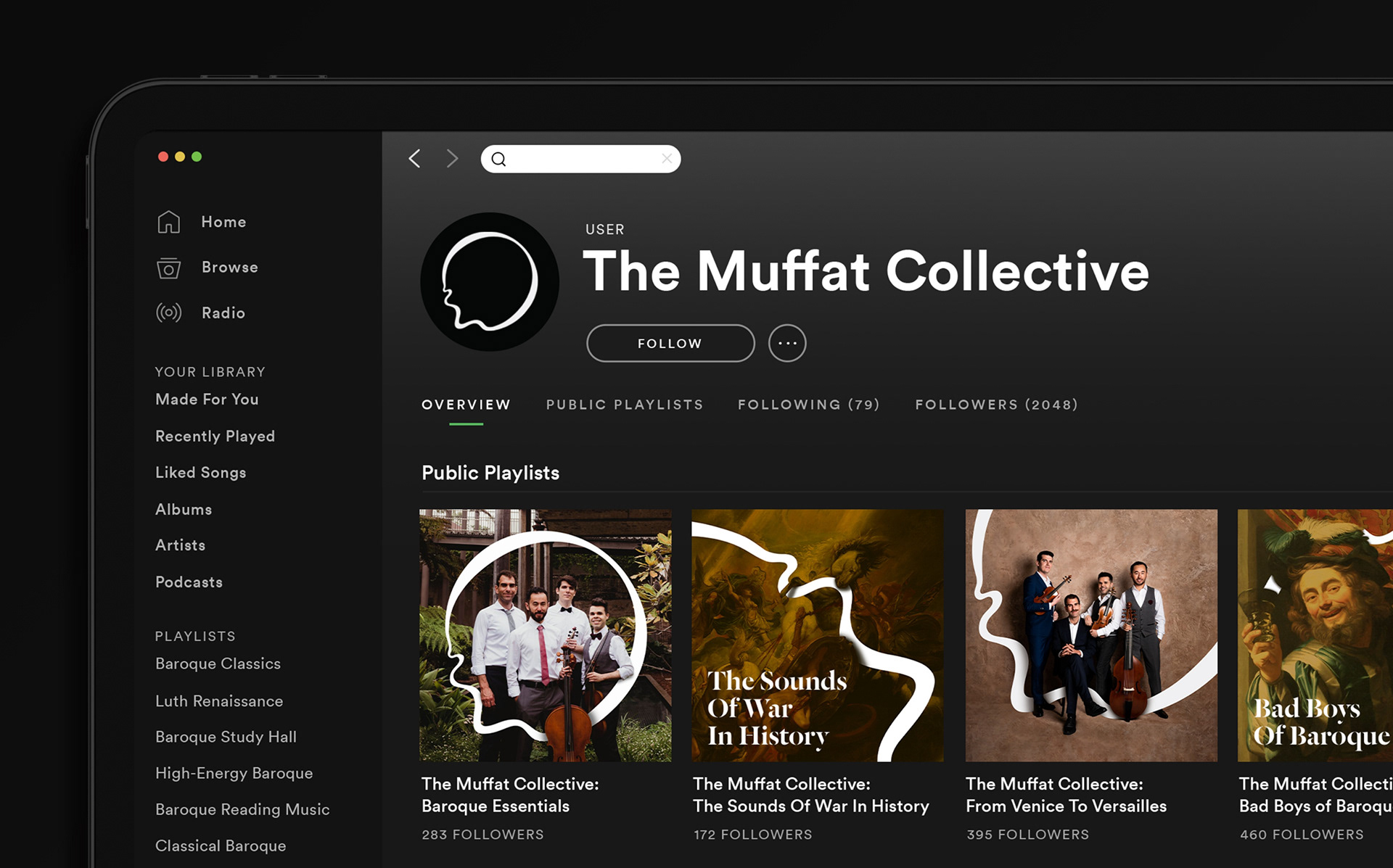The image size is (1393, 868).
Task: Open Bad Boys Of Baroque playlist cover
Action: [x=1315, y=635]
